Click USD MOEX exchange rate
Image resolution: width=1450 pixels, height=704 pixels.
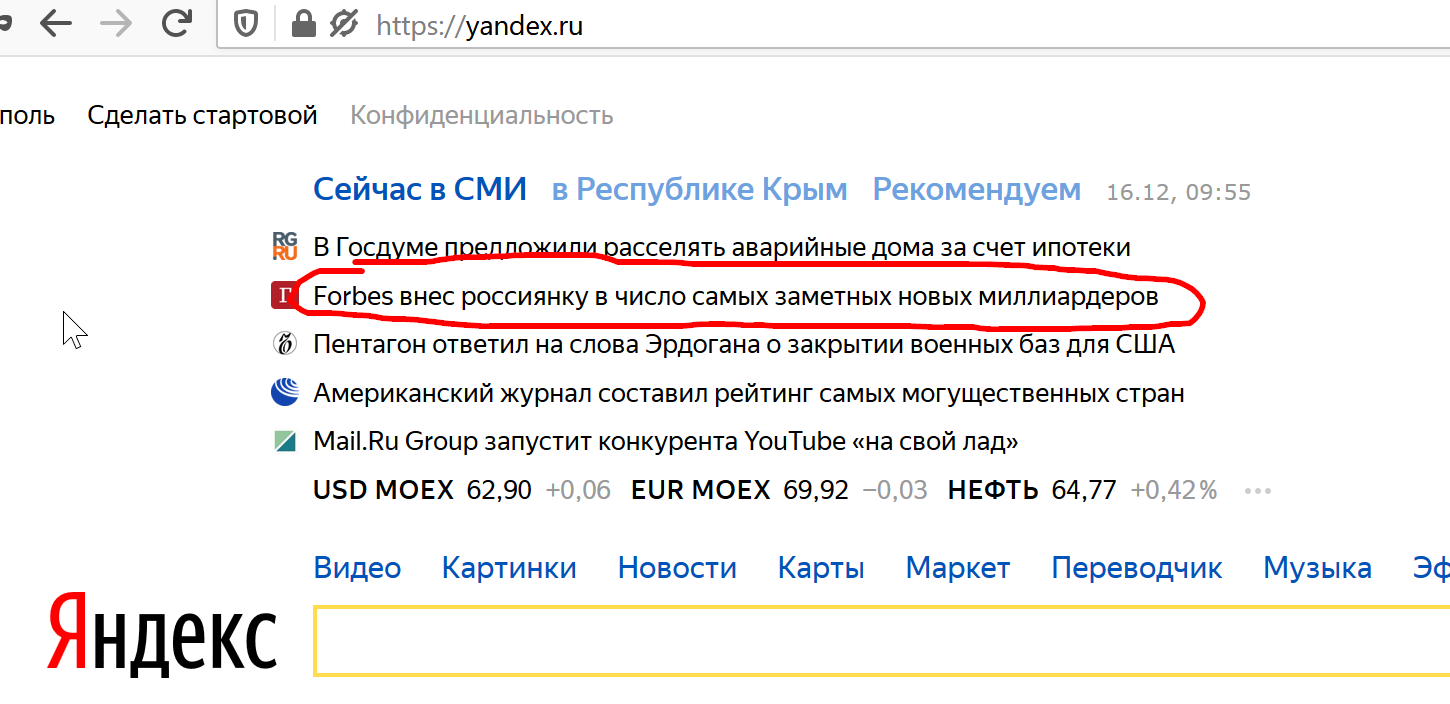422,490
